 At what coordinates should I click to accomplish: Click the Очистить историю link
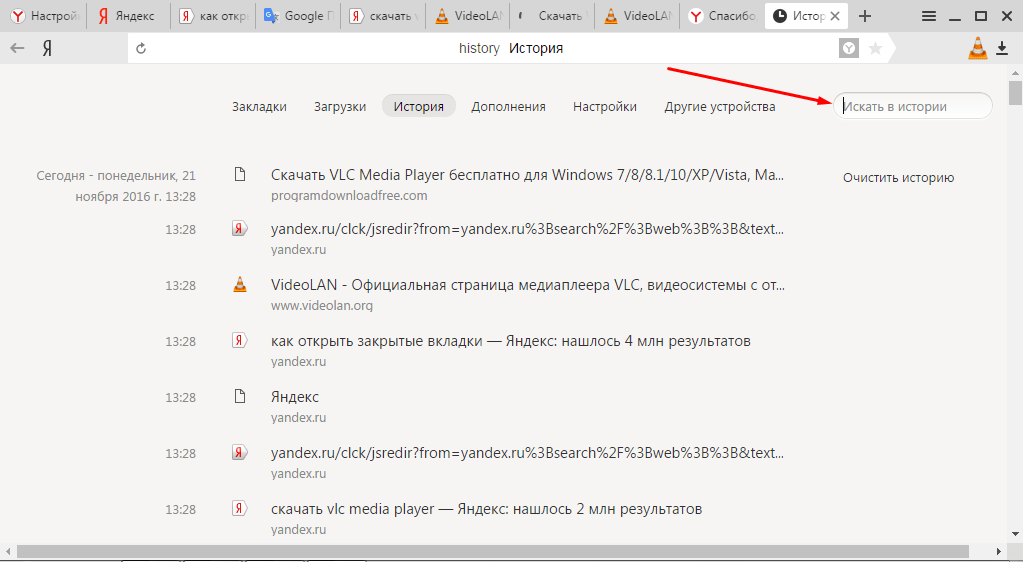[x=898, y=178]
